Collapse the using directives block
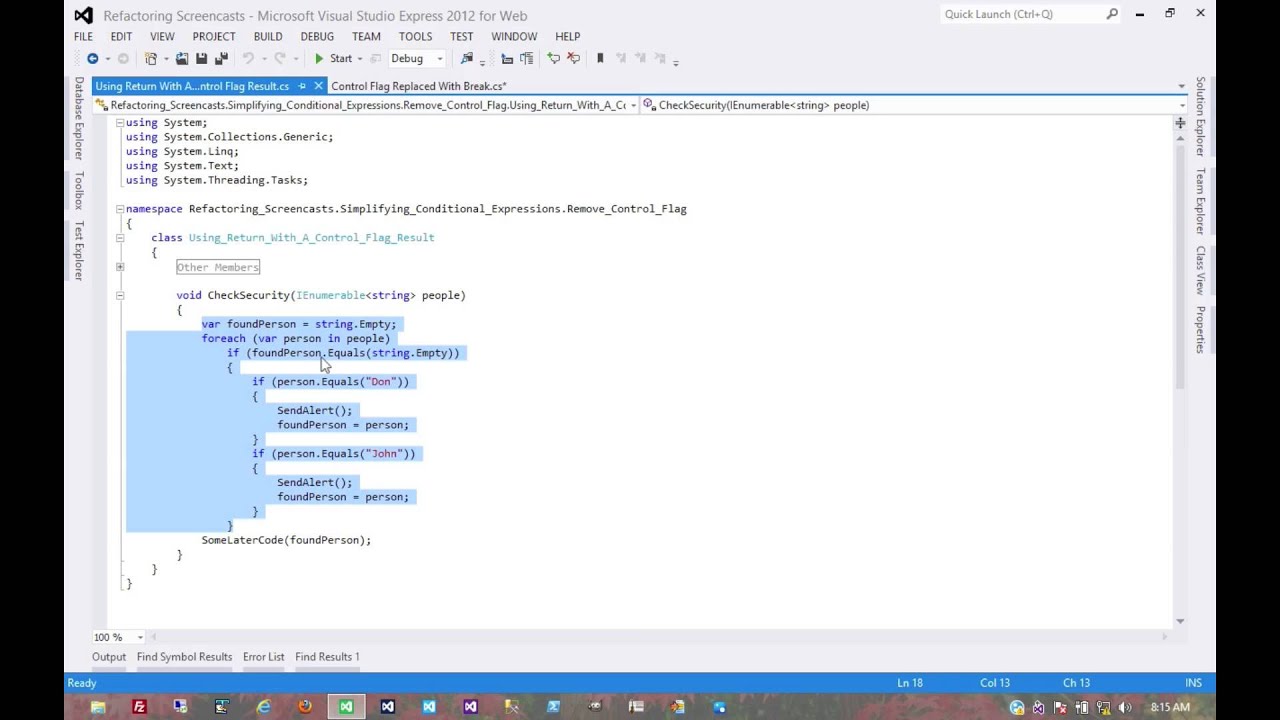 119,122
